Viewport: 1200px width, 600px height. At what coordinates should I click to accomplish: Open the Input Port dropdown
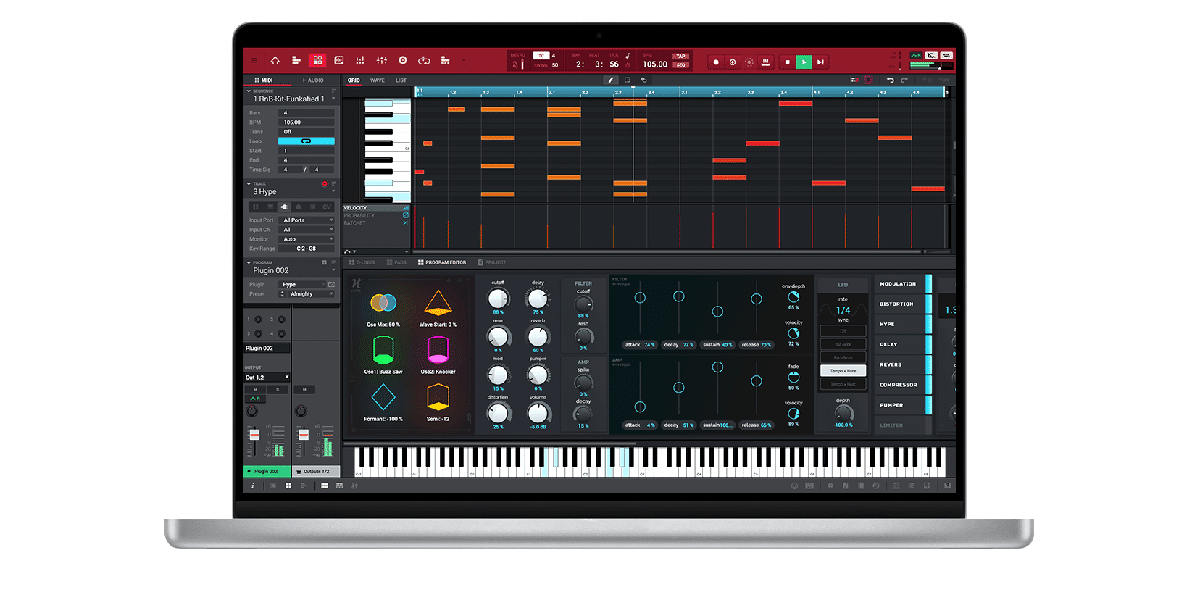[x=308, y=220]
